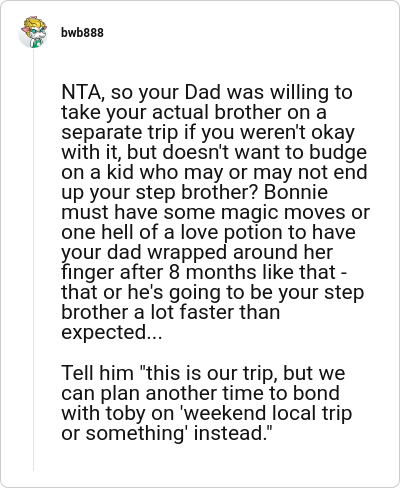Select the word "expected..." ending the first paragraph
400x488 pixels.
tap(112, 333)
